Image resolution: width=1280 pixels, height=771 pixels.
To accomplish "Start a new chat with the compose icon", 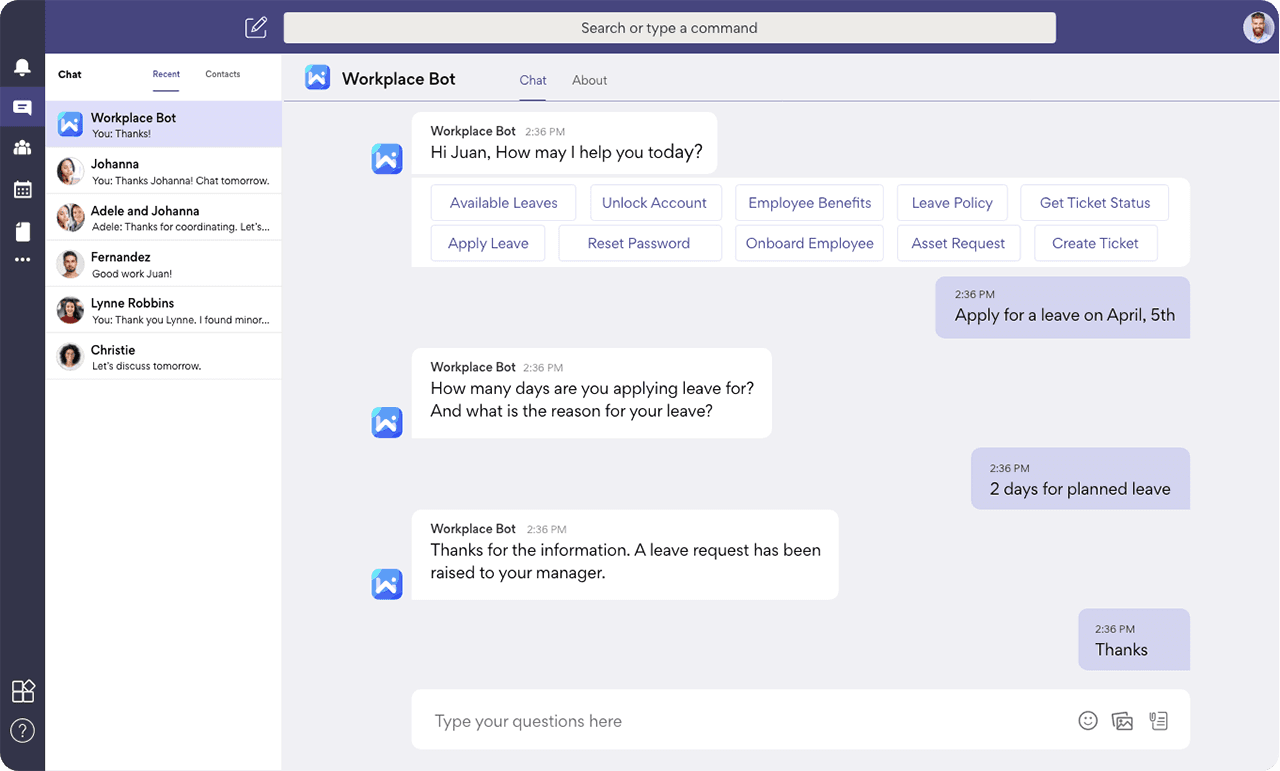I will pyautogui.click(x=256, y=27).
